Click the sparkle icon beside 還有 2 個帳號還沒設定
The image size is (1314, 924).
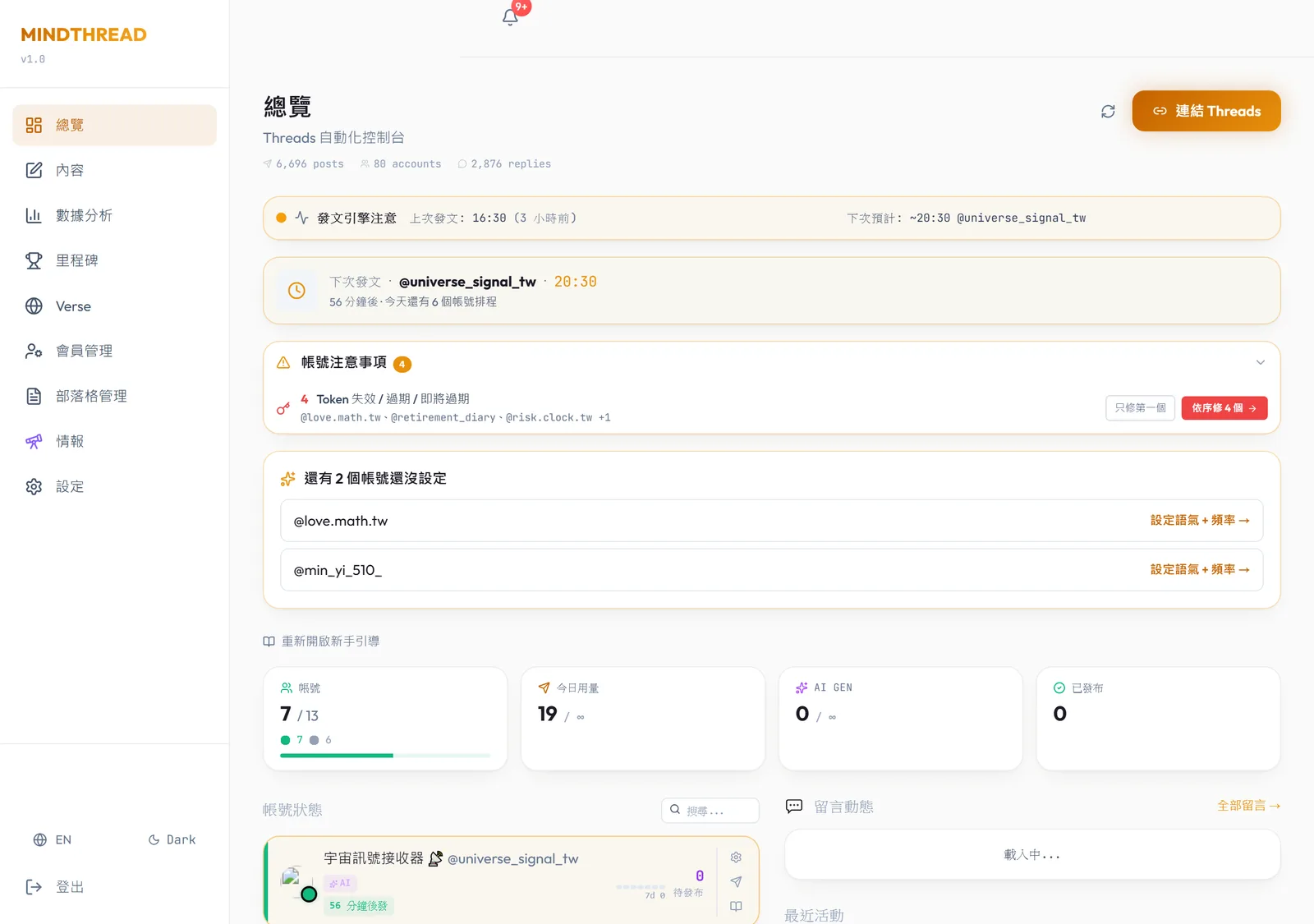[287, 479]
